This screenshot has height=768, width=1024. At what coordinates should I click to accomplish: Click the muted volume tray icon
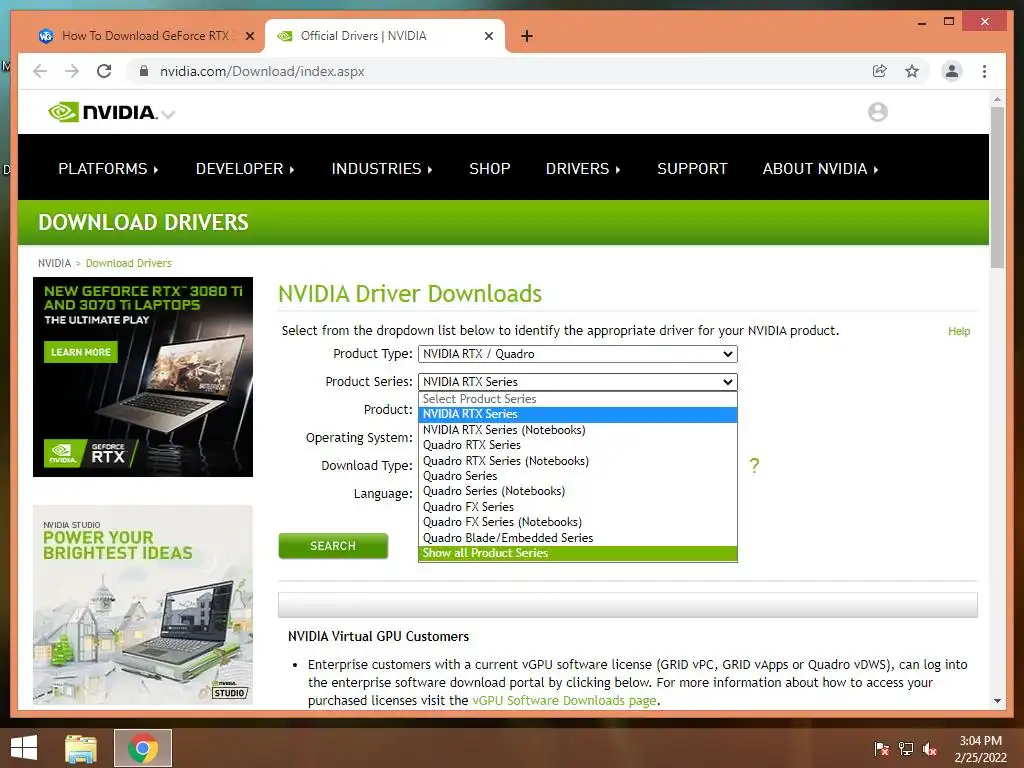click(x=930, y=749)
